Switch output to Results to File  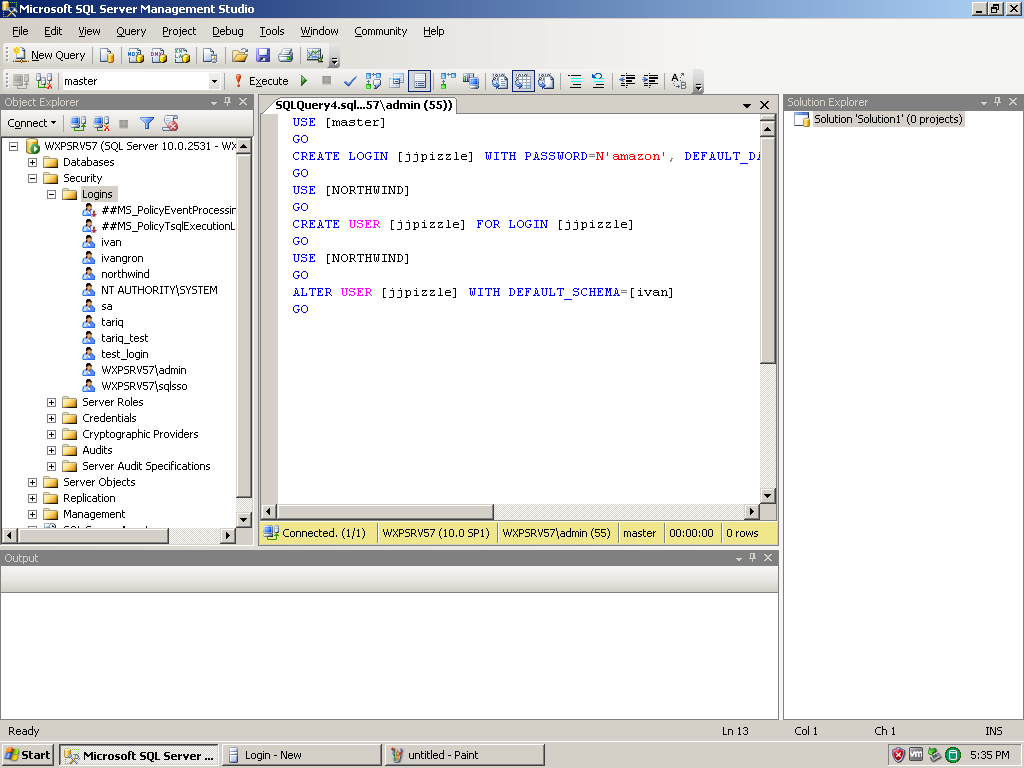pos(546,81)
